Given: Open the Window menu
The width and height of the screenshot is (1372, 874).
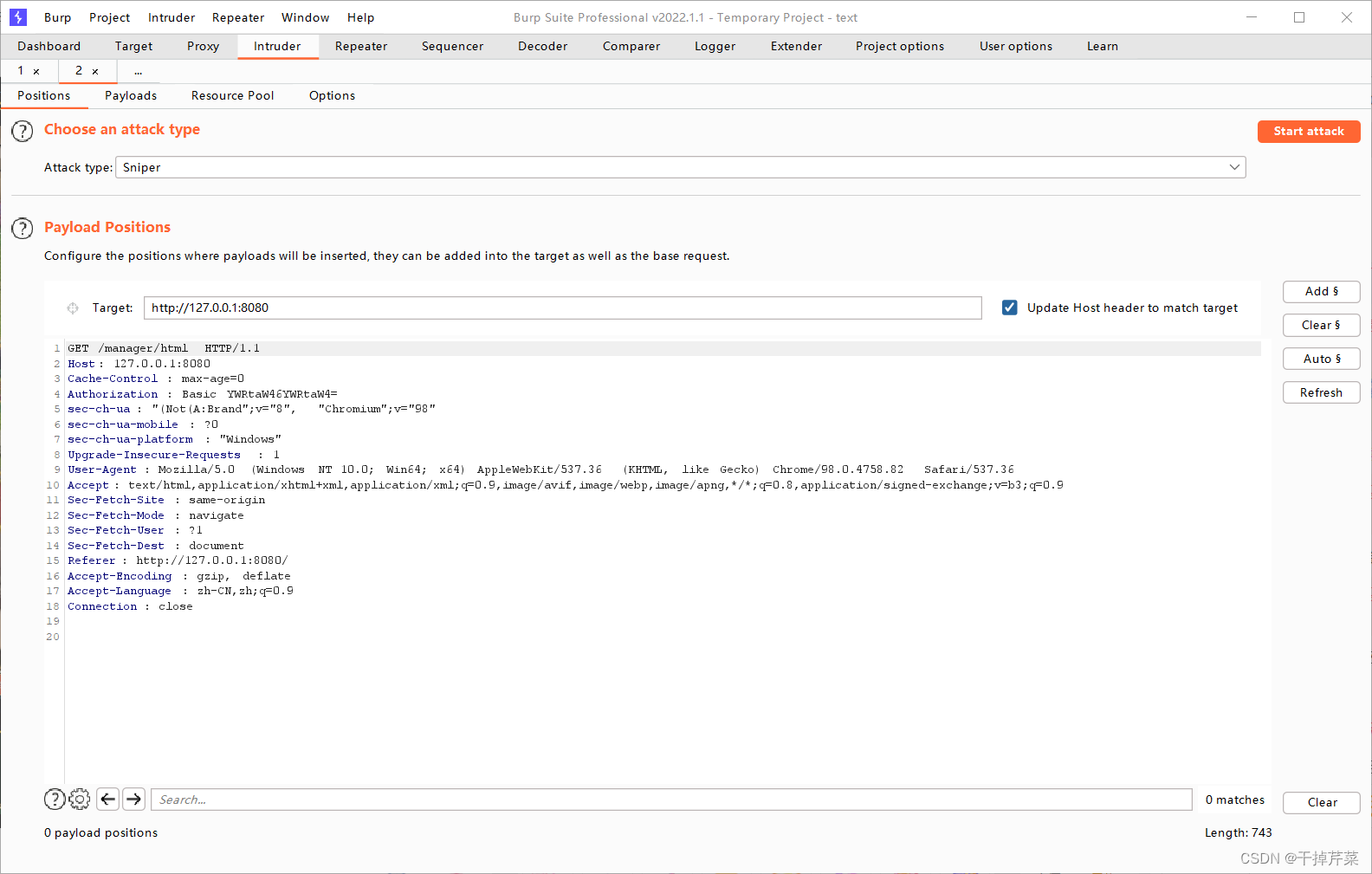Looking at the screenshot, I should point(306,17).
